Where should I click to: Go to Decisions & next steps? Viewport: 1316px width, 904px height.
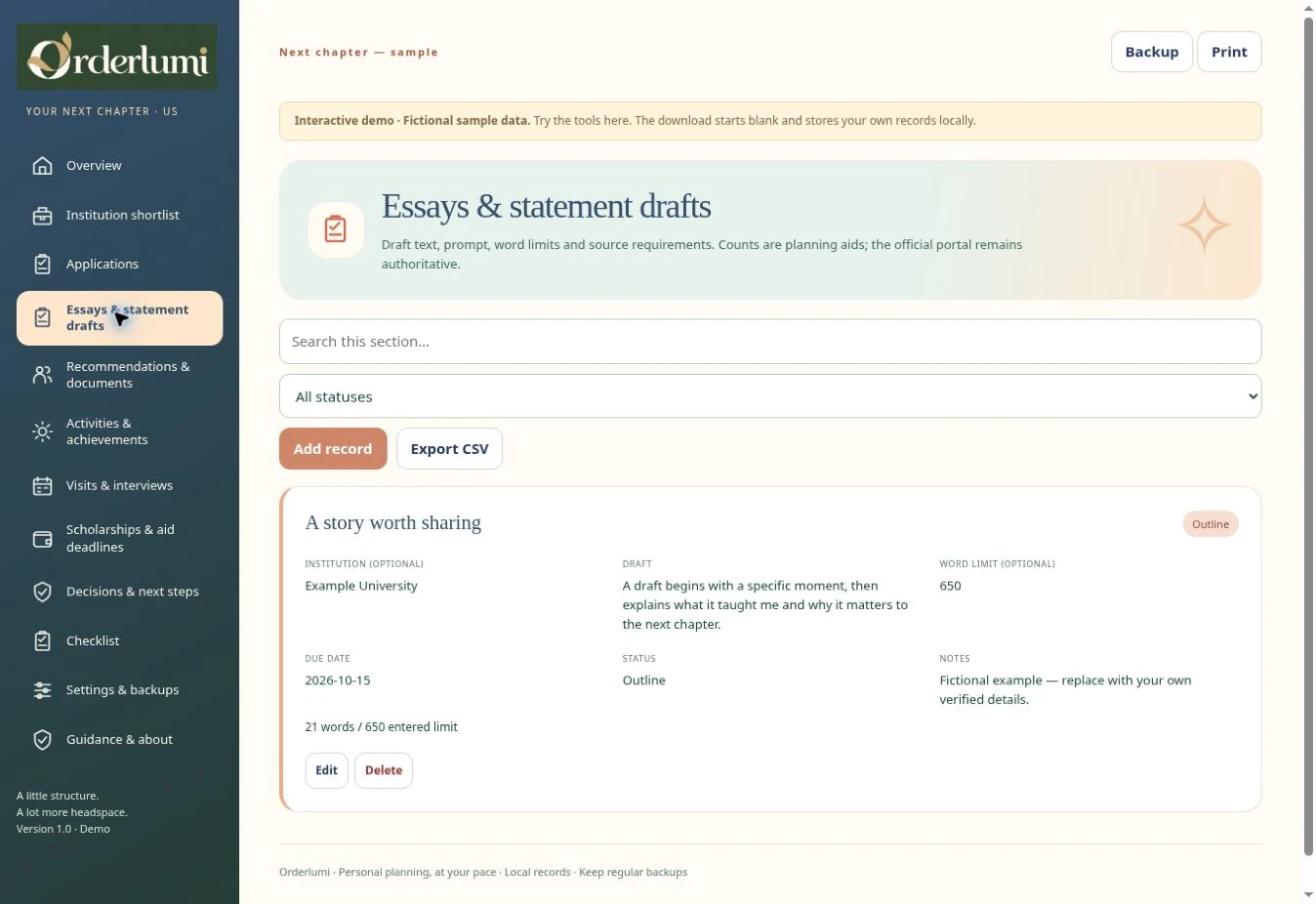point(119,593)
